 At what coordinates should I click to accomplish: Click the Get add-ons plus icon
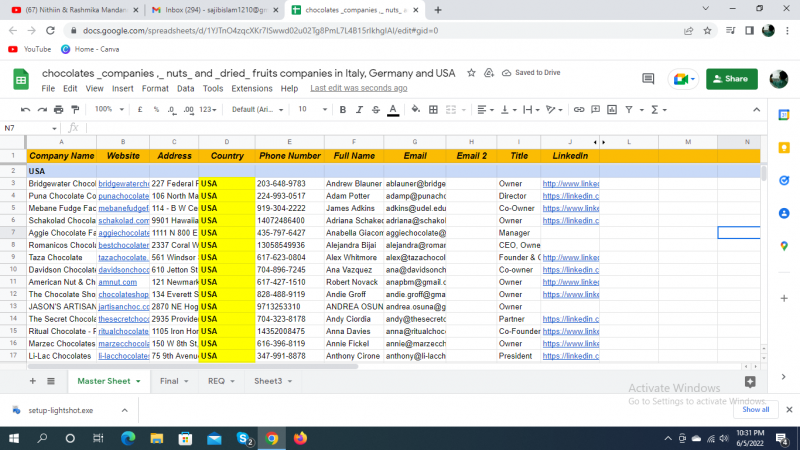[784, 298]
